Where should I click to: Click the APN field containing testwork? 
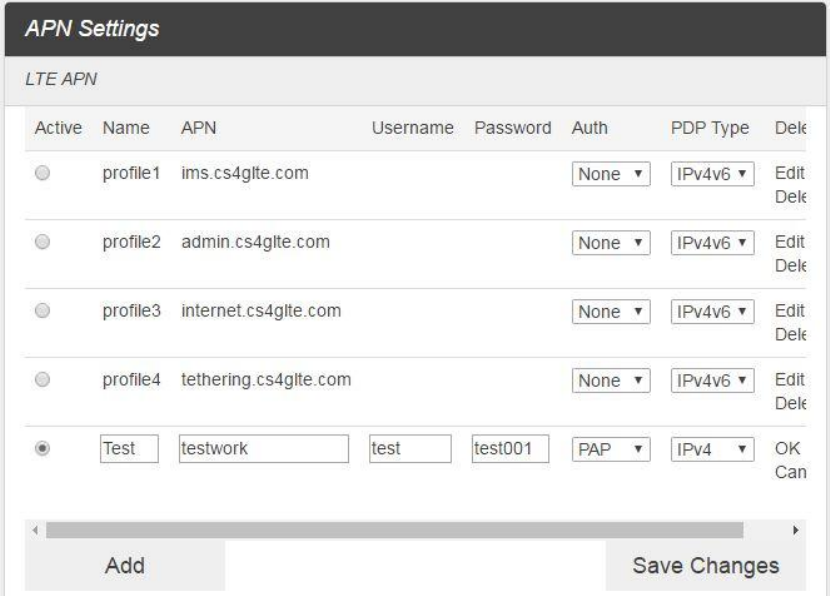coord(263,450)
